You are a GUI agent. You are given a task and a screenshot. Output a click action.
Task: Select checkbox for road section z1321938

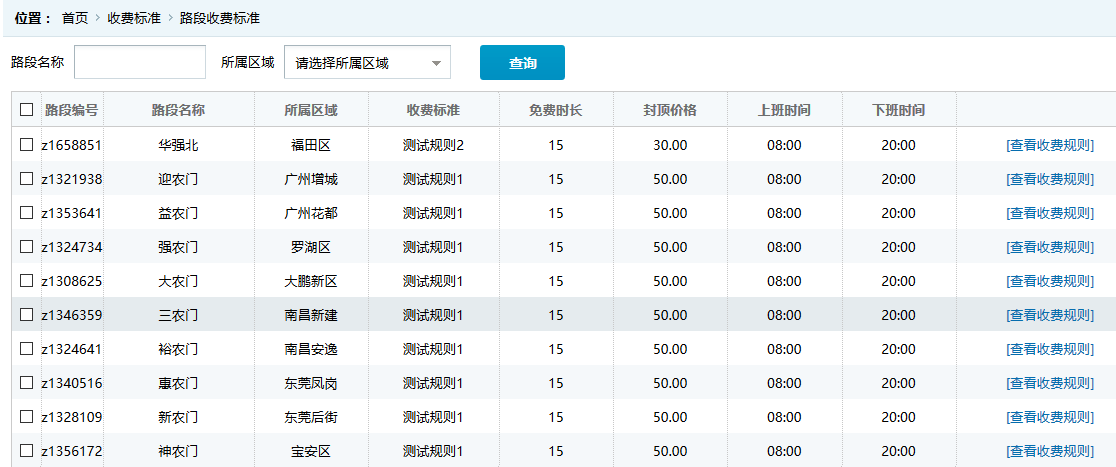click(27, 179)
